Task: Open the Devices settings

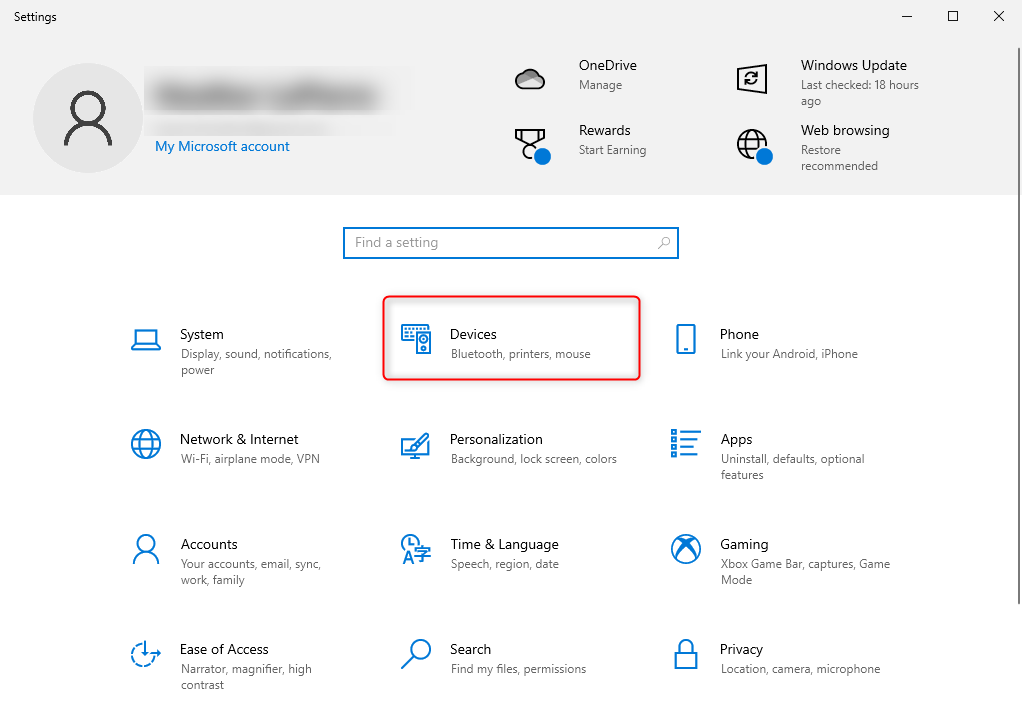Action: coord(511,338)
